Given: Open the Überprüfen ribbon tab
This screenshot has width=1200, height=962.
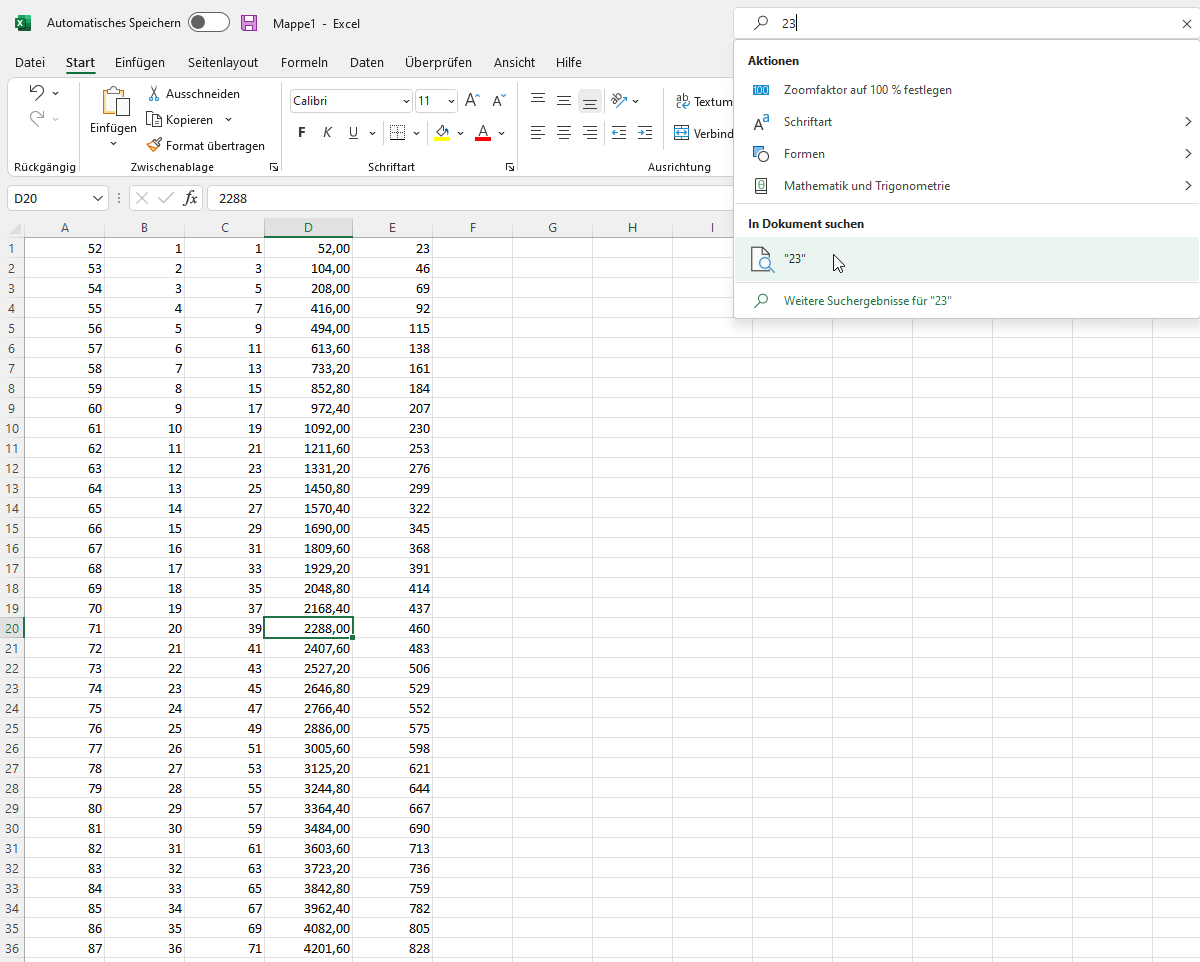Looking at the screenshot, I should tap(438, 62).
